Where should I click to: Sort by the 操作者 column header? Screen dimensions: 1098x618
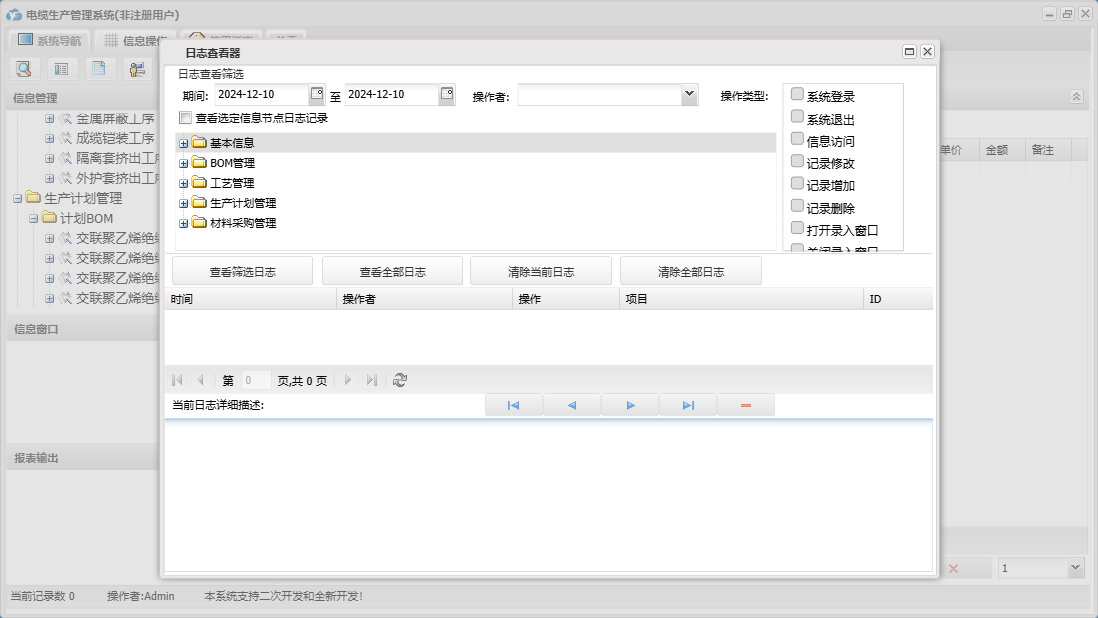(x=358, y=299)
